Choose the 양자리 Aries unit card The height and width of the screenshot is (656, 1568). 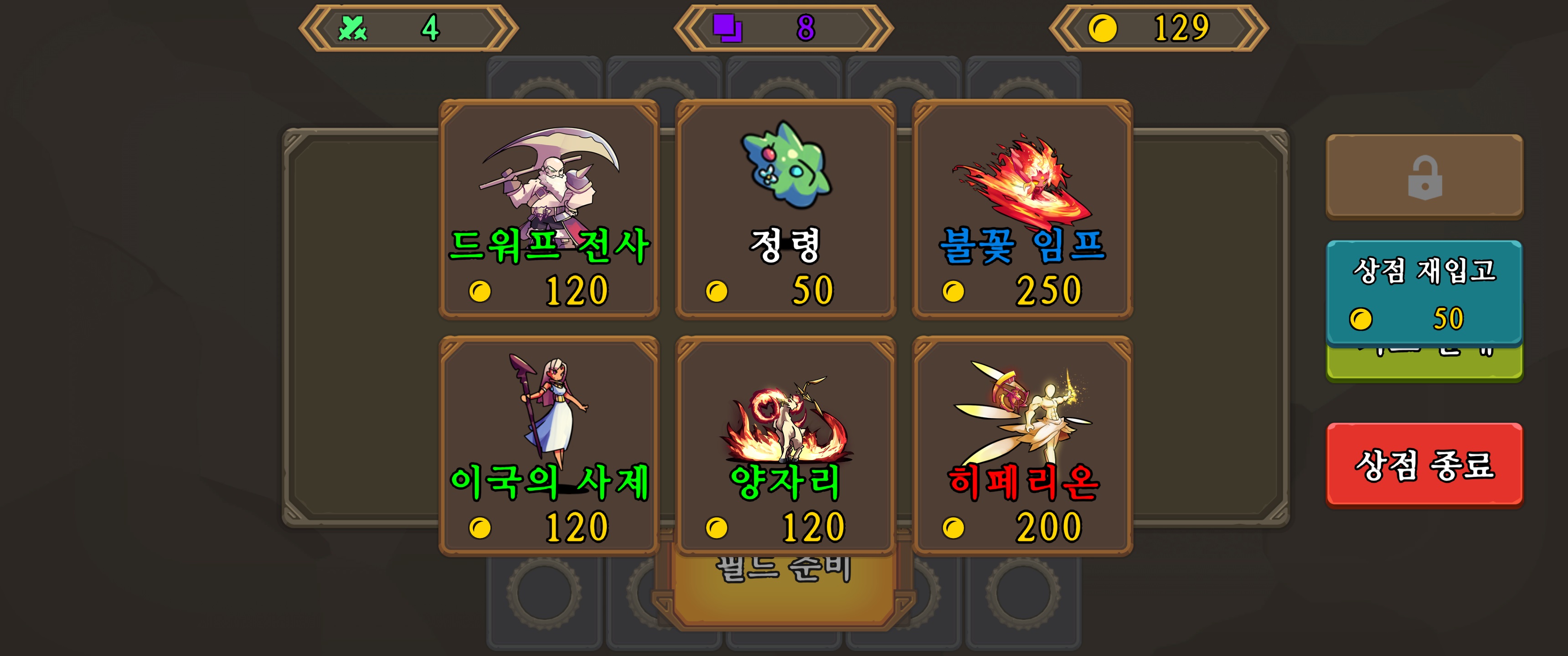pyautogui.click(x=785, y=446)
